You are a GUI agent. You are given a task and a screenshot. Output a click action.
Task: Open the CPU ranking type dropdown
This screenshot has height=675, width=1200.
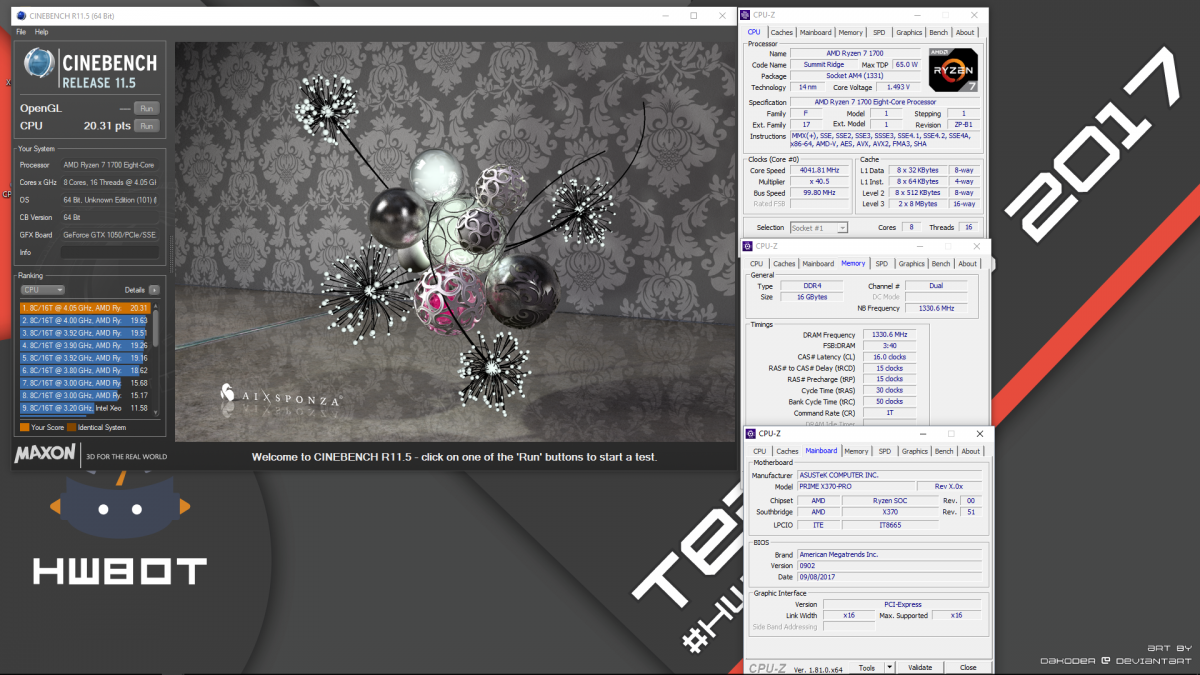43,290
